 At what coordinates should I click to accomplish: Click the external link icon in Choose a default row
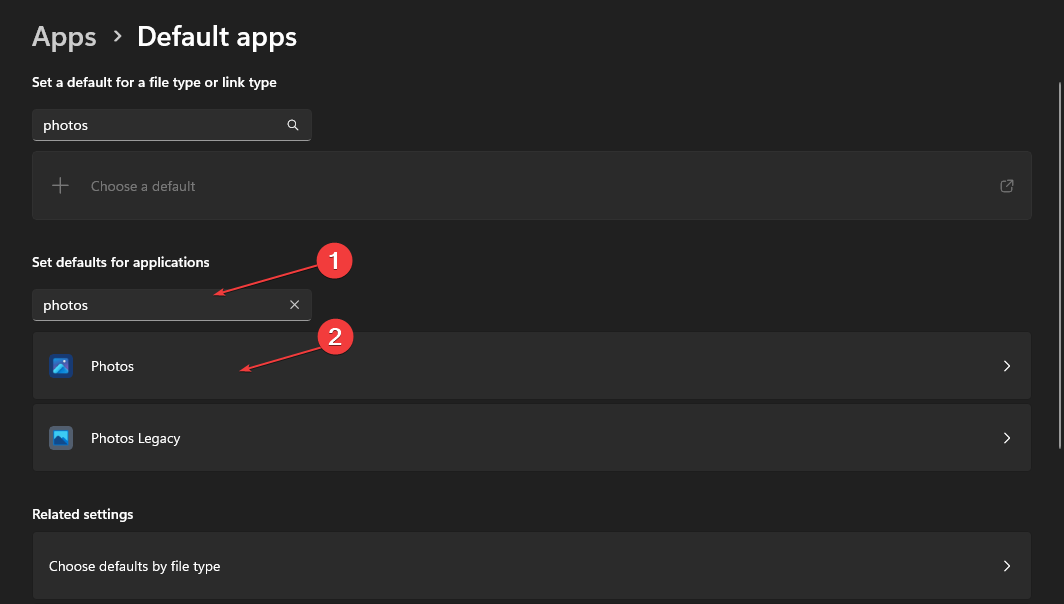[1007, 186]
